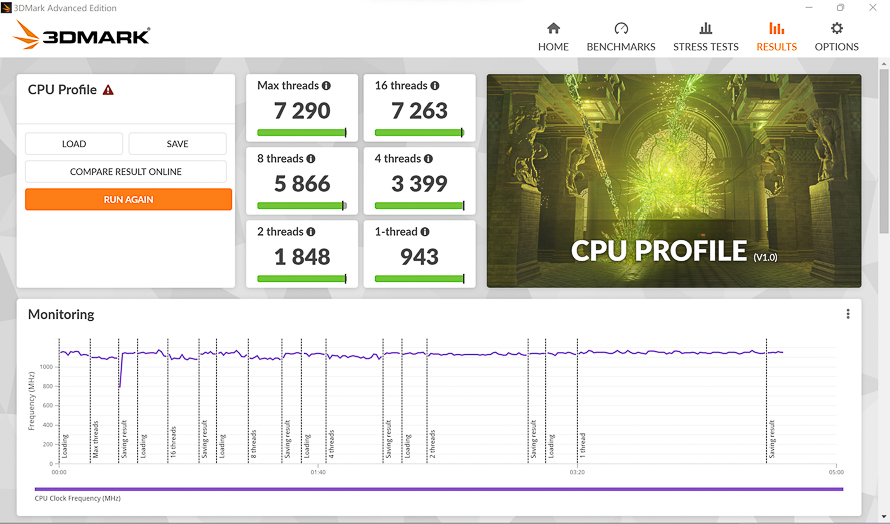Switch to the Stress Tests tab

pyautogui.click(x=706, y=37)
